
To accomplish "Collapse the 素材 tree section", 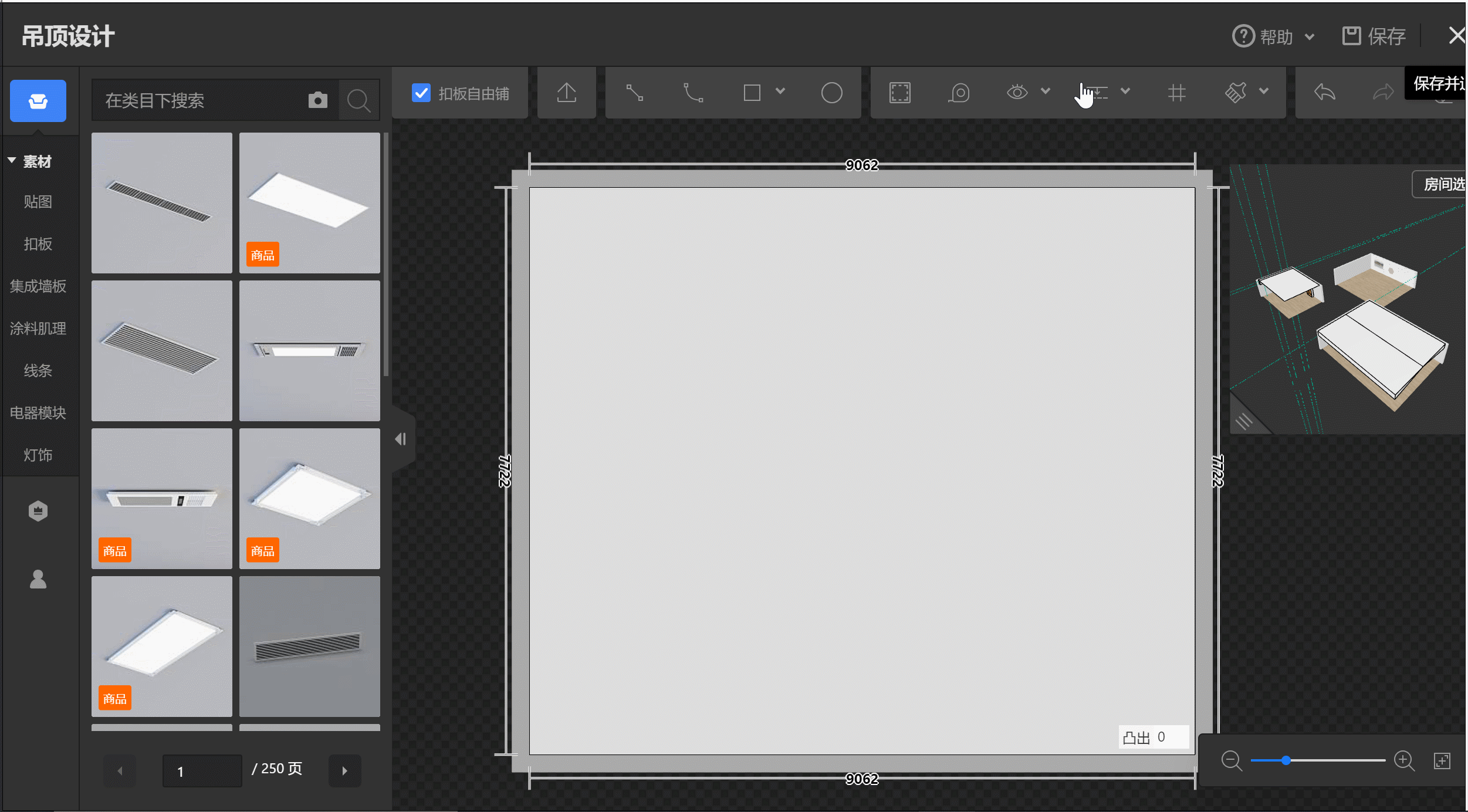I will (12, 160).
